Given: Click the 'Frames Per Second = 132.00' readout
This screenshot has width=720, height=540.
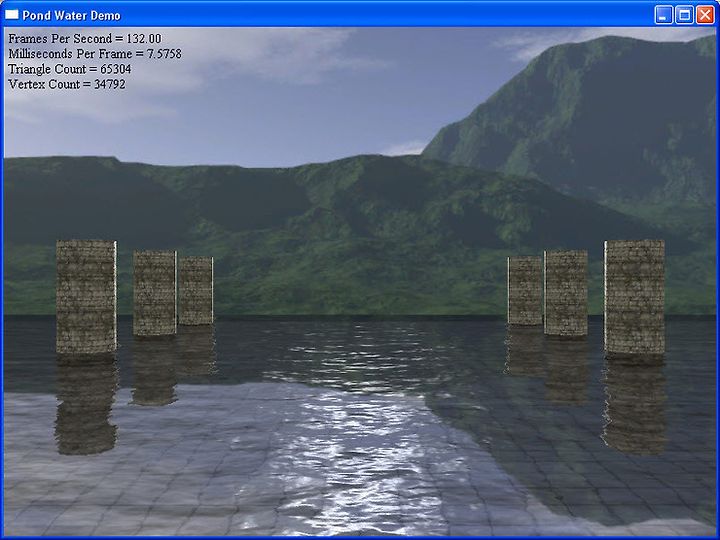Looking at the screenshot, I should click(85, 39).
